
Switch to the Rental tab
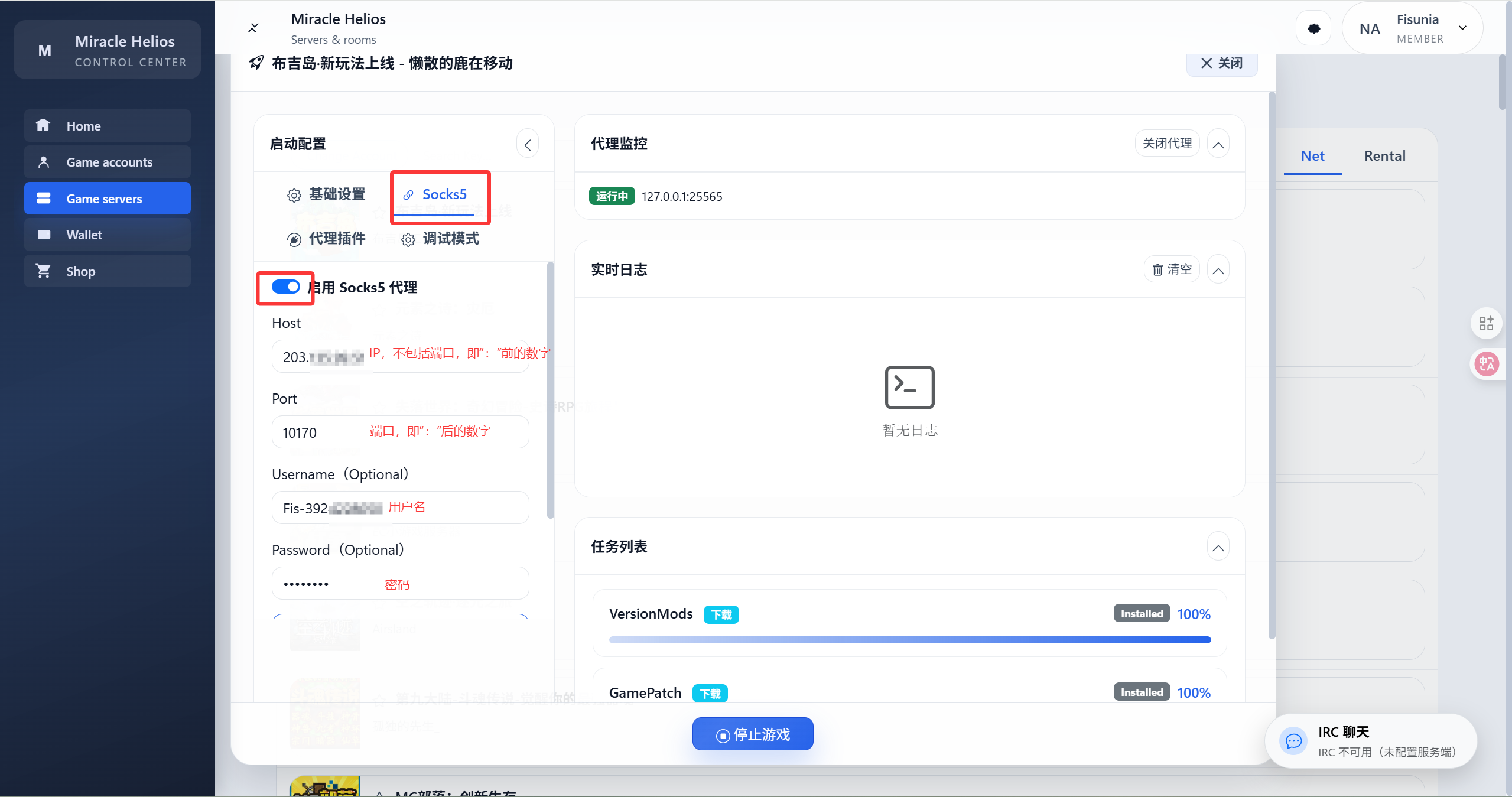coord(1384,155)
